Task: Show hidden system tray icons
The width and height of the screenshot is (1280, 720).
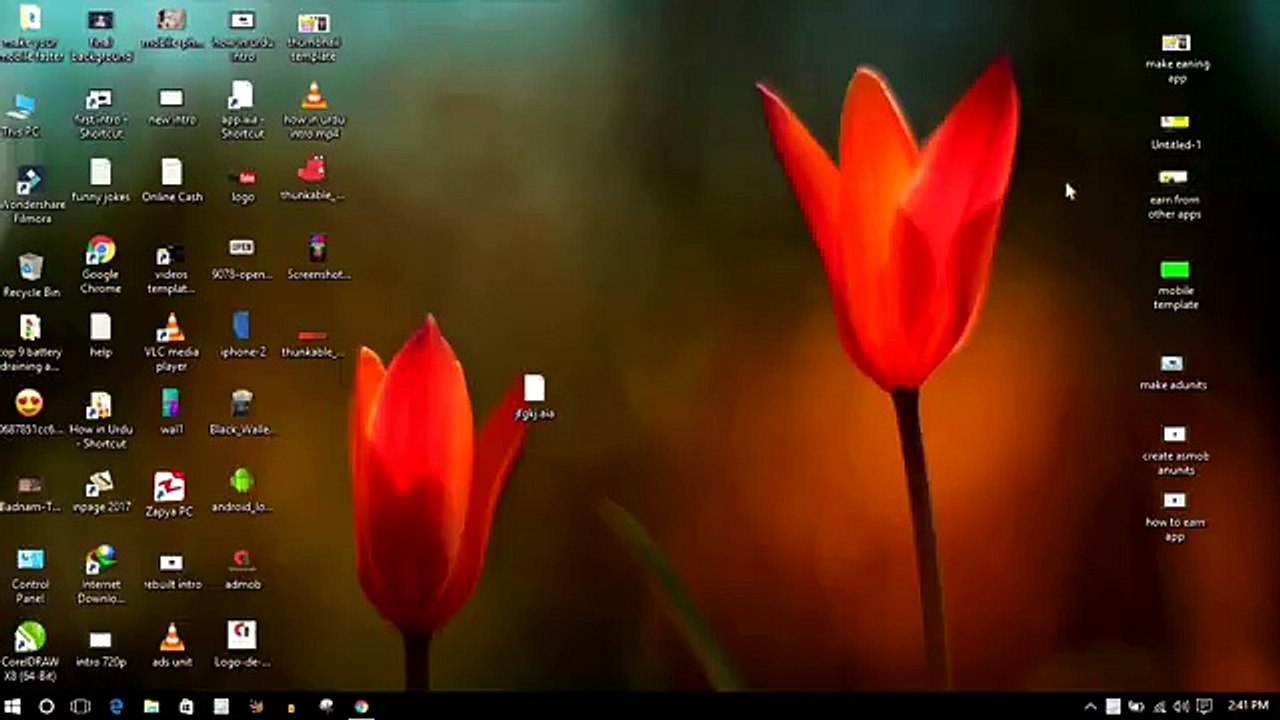Action: (1090, 707)
